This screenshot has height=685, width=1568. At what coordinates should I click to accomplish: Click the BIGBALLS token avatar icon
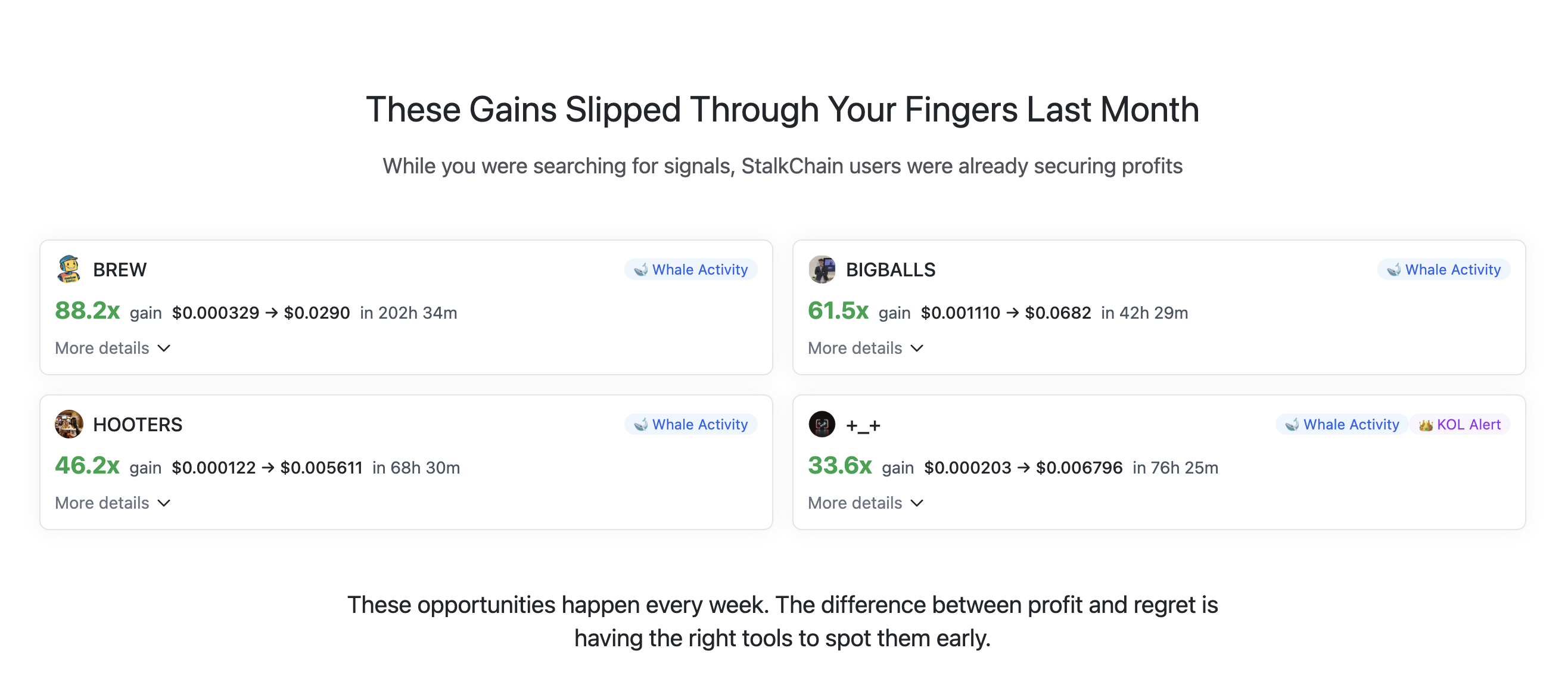[822, 269]
